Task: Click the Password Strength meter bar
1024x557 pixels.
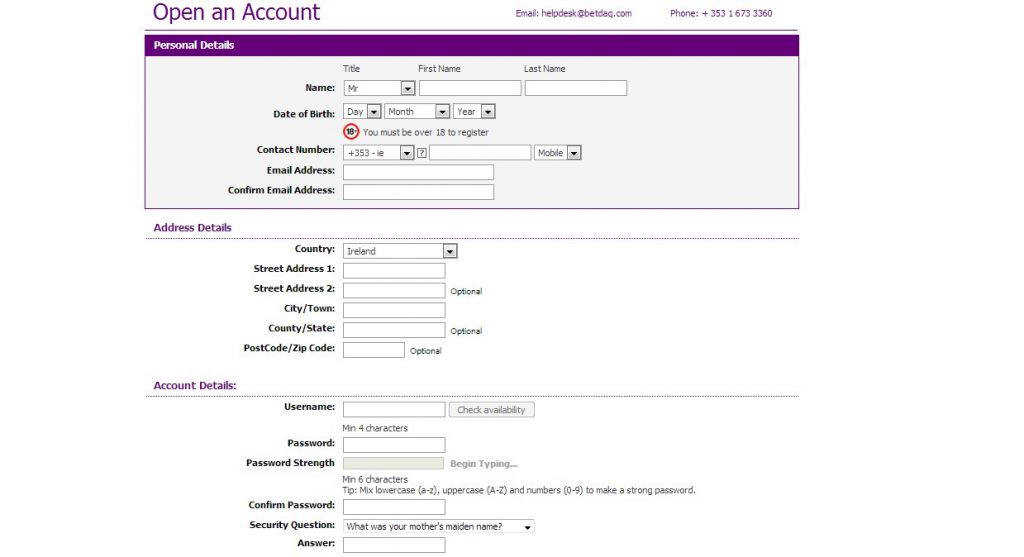Action: tap(393, 464)
